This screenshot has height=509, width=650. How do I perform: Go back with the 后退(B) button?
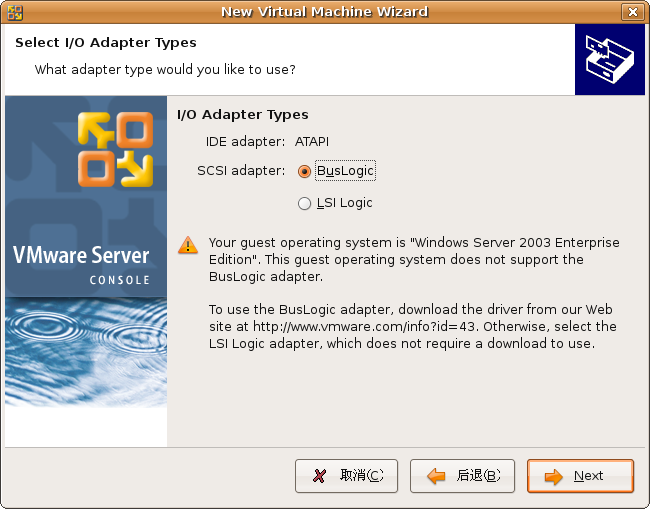click(x=462, y=476)
